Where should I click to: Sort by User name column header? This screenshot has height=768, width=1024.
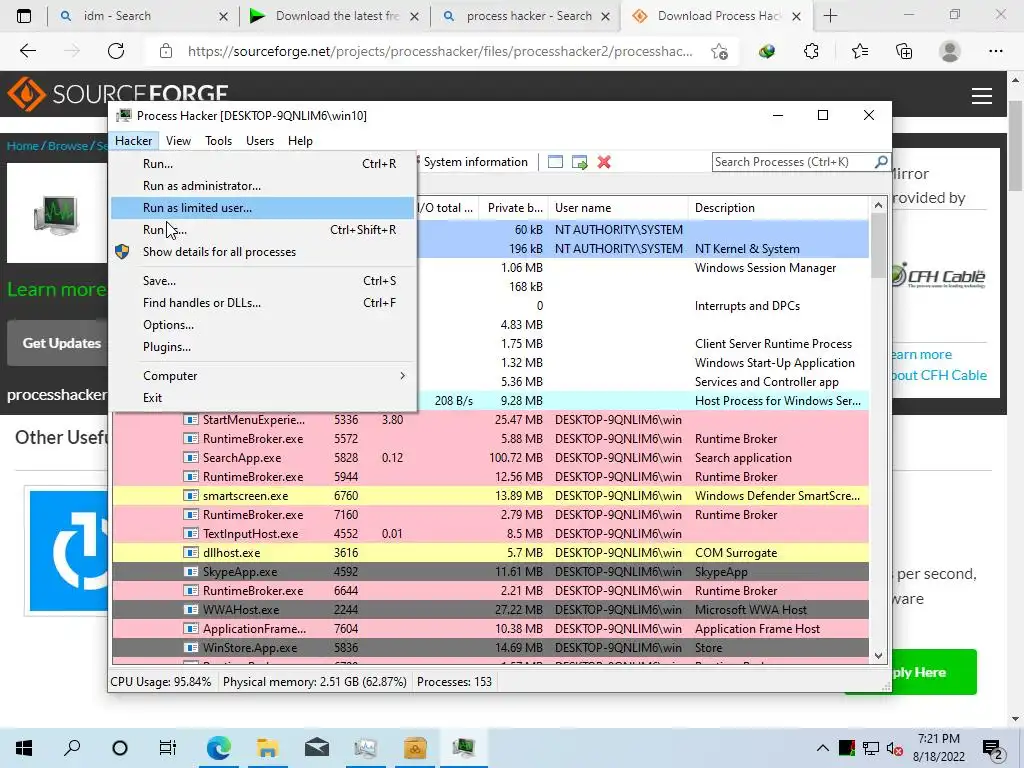click(x=618, y=208)
